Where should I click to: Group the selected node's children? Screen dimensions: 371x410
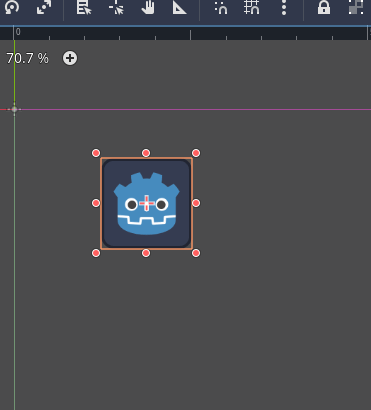[x=356, y=7]
